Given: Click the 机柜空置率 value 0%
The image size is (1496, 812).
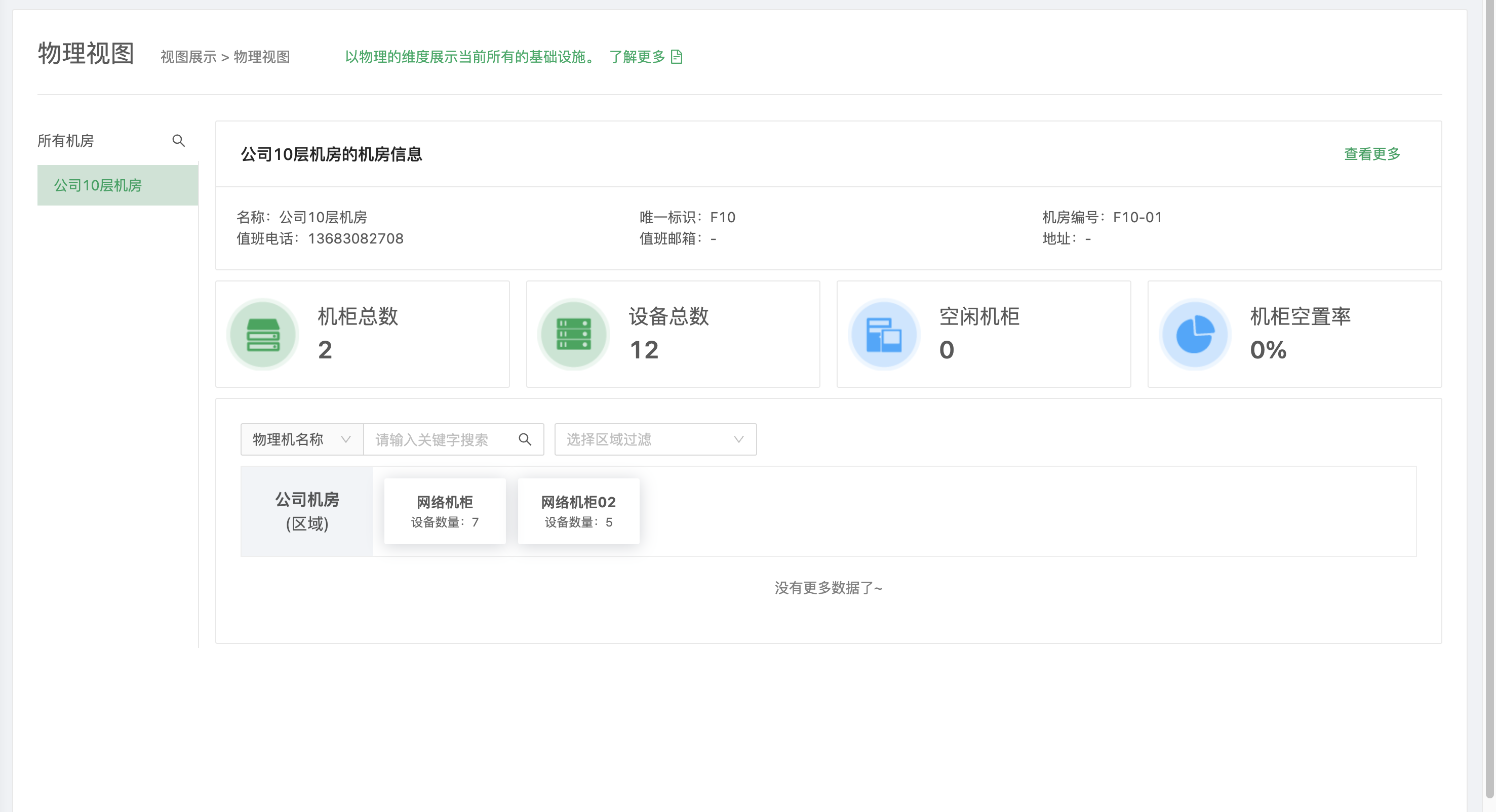Looking at the screenshot, I should (1268, 350).
